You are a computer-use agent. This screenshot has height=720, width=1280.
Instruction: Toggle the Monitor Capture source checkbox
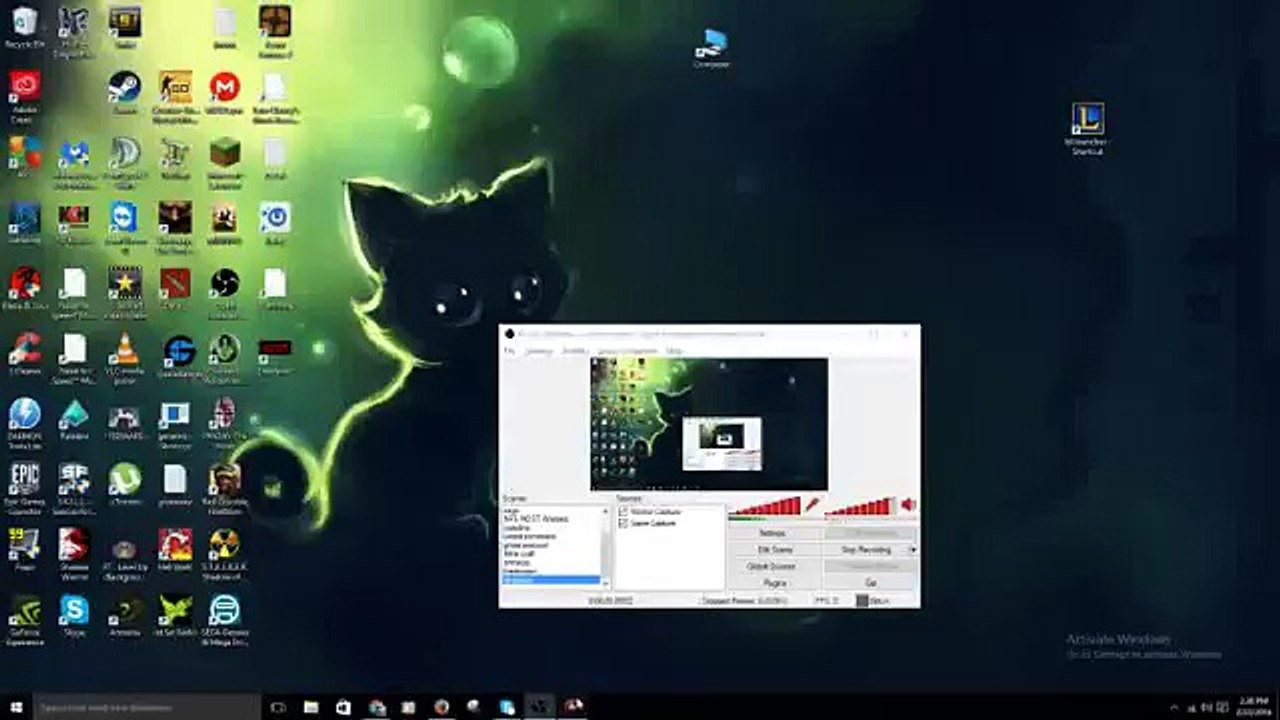tap(623, 511)
